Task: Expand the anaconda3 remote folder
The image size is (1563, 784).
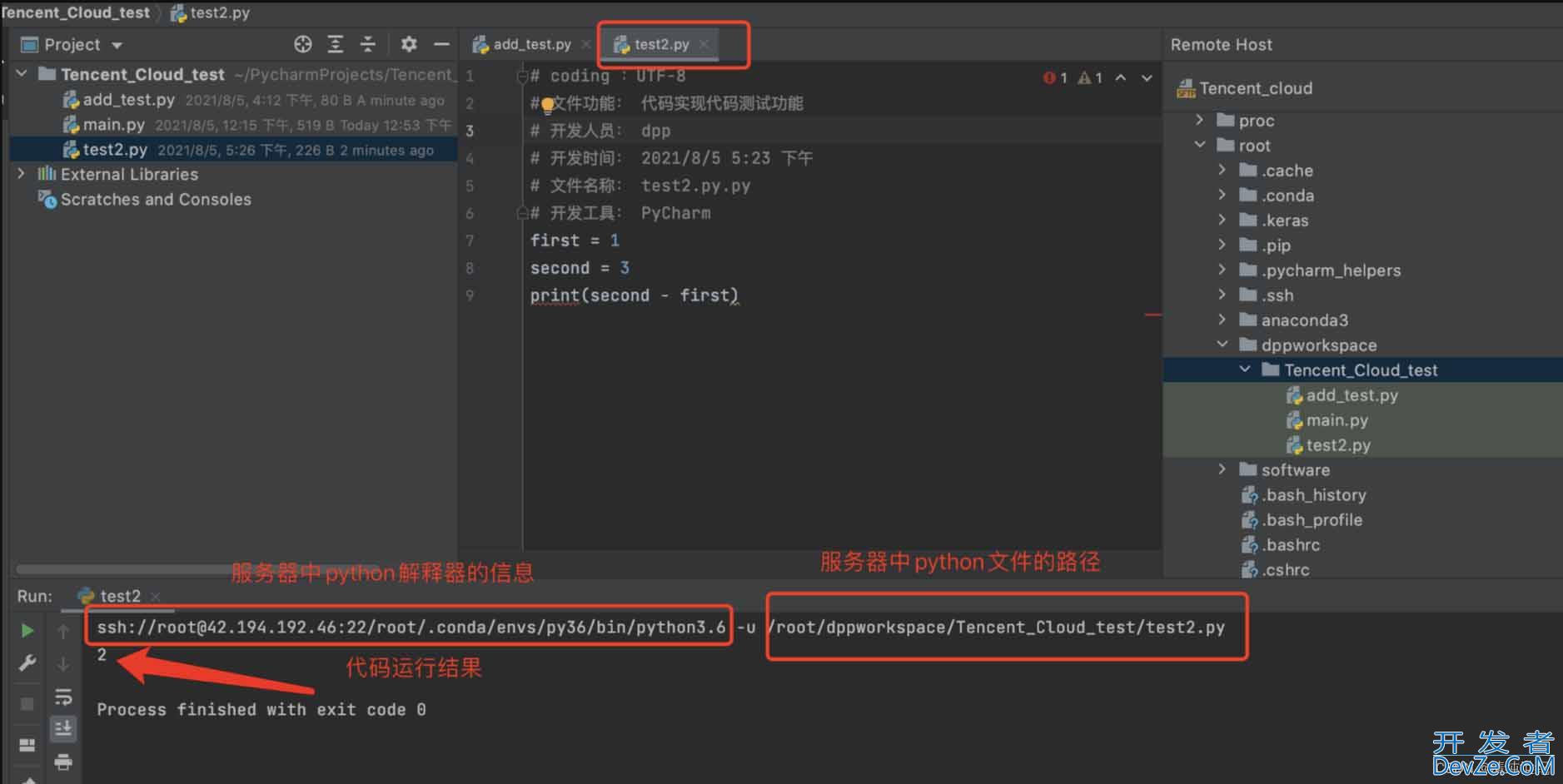Action: coord(1222,320)
